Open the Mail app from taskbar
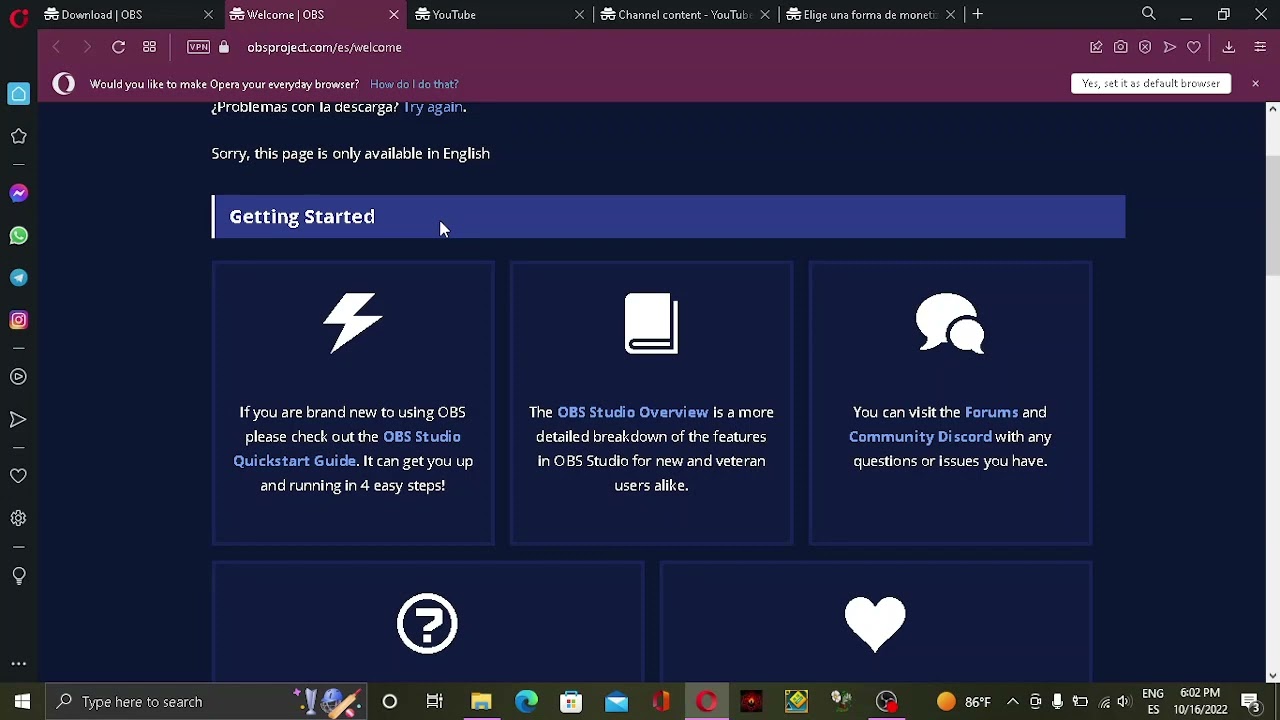1280x720 pixels. 616,702
